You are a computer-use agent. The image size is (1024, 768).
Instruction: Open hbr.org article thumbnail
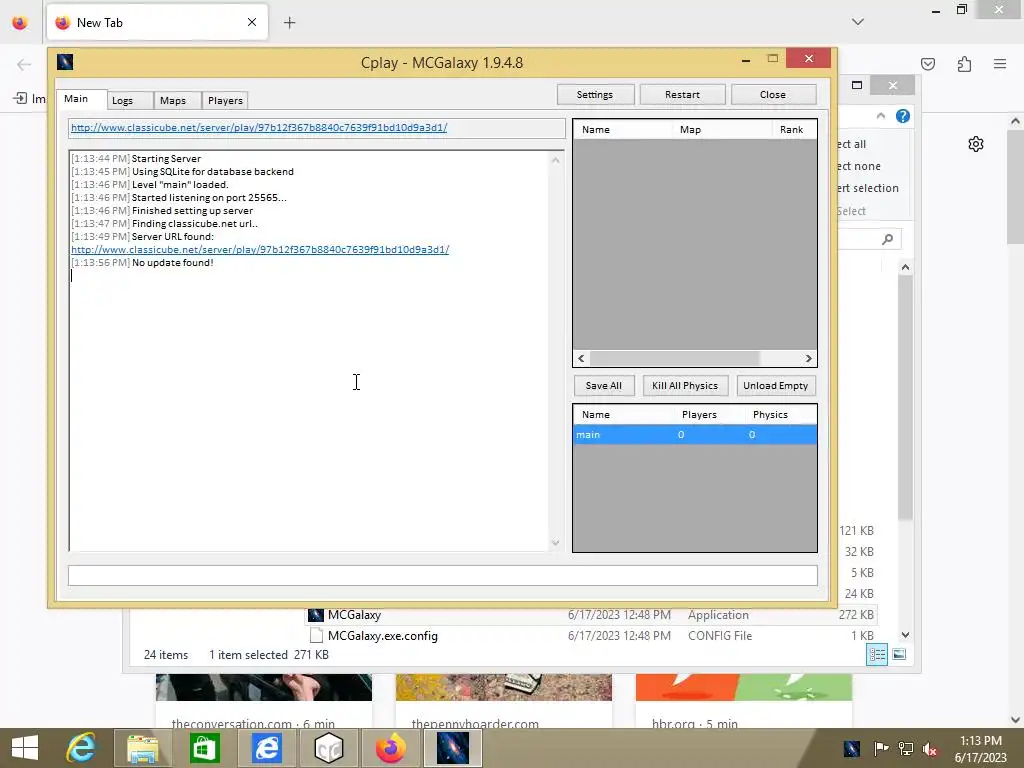click(744, 687)
